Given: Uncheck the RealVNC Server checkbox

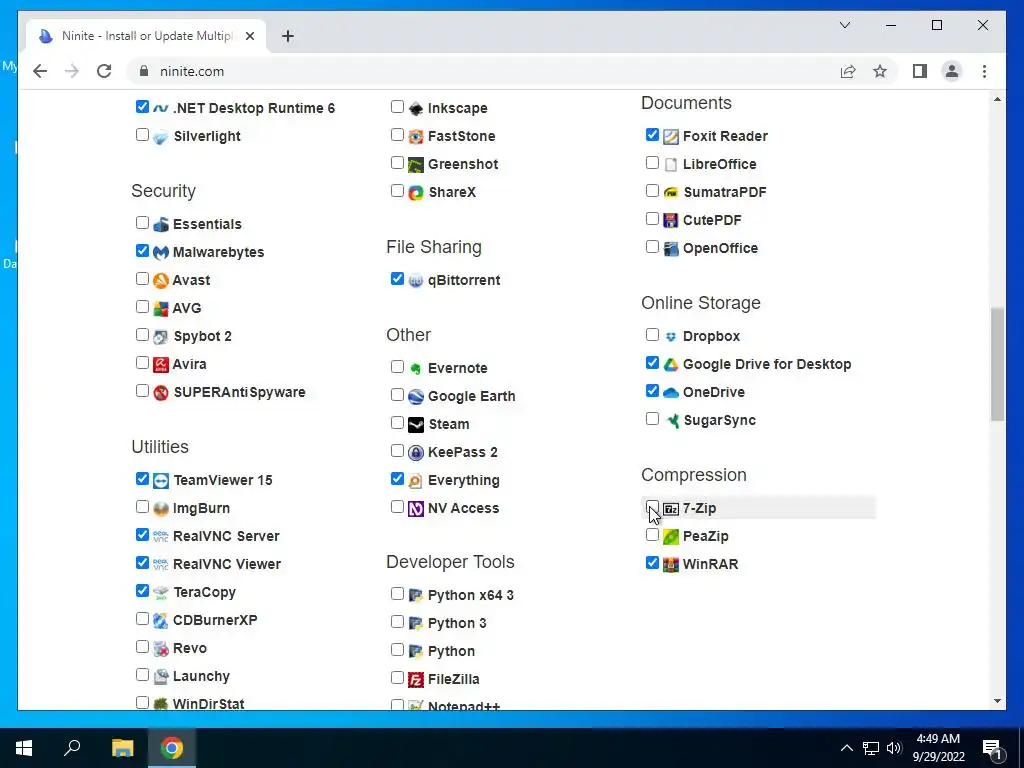Looking at the screenshot, I should pos(142,535).
